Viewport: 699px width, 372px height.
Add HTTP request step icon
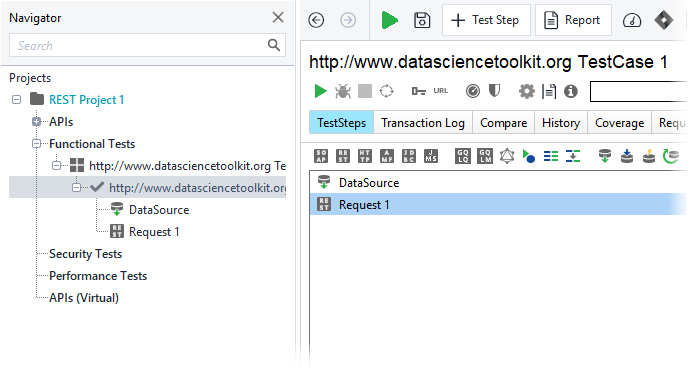365,156
